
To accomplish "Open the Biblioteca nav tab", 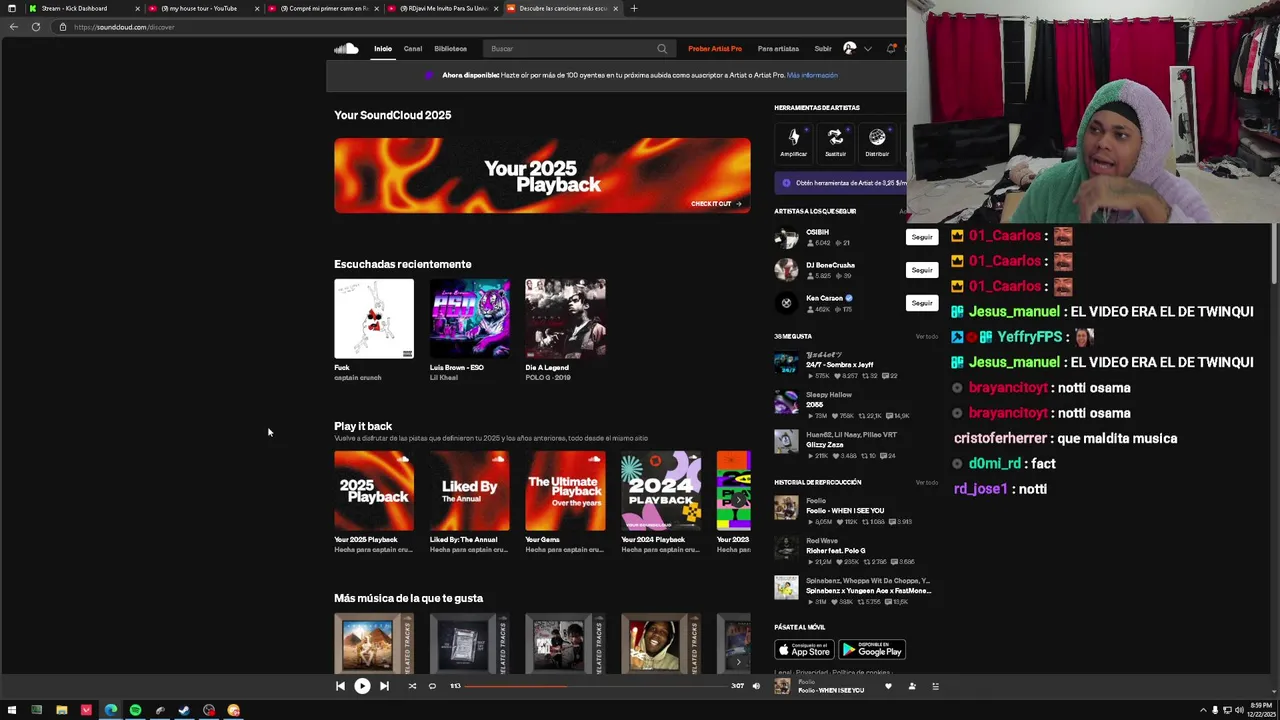I will point(450,48).
